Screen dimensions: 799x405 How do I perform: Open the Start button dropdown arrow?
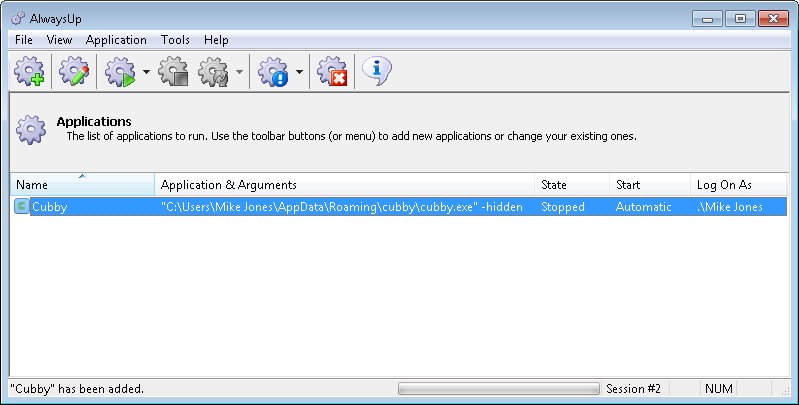(146, 72)
